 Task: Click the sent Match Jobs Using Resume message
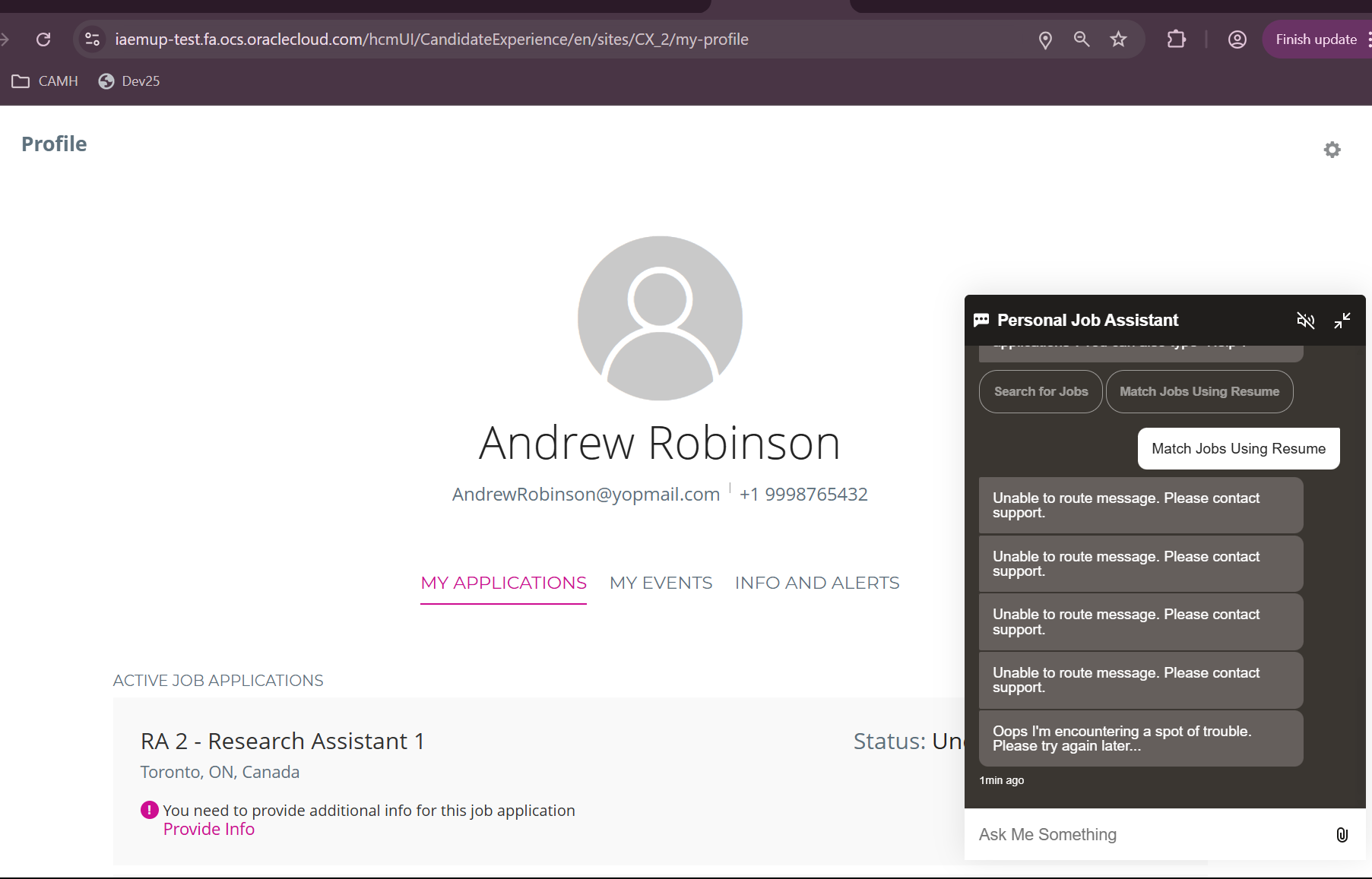point(1238,448)
